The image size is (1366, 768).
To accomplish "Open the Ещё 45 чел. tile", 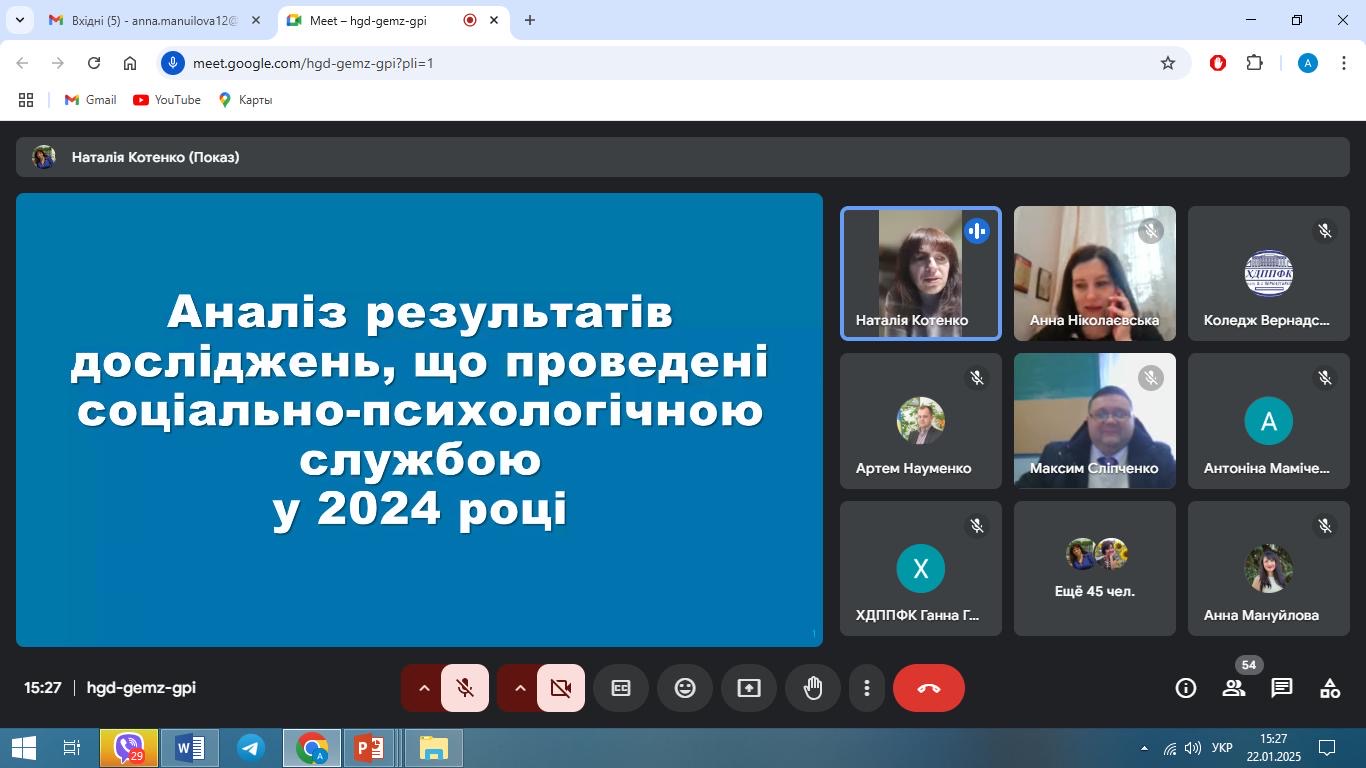I will coord(1095,569).
